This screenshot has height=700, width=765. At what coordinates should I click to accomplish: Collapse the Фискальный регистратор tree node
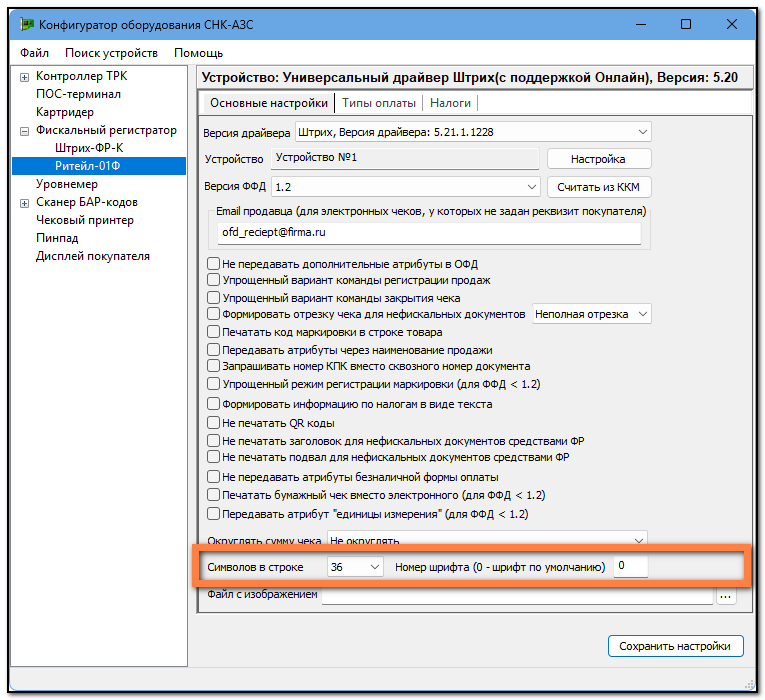24,131
